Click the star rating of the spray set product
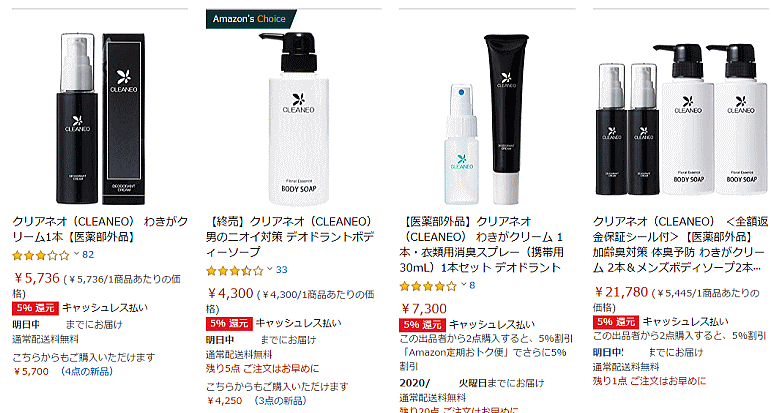 tap(428, 286)
